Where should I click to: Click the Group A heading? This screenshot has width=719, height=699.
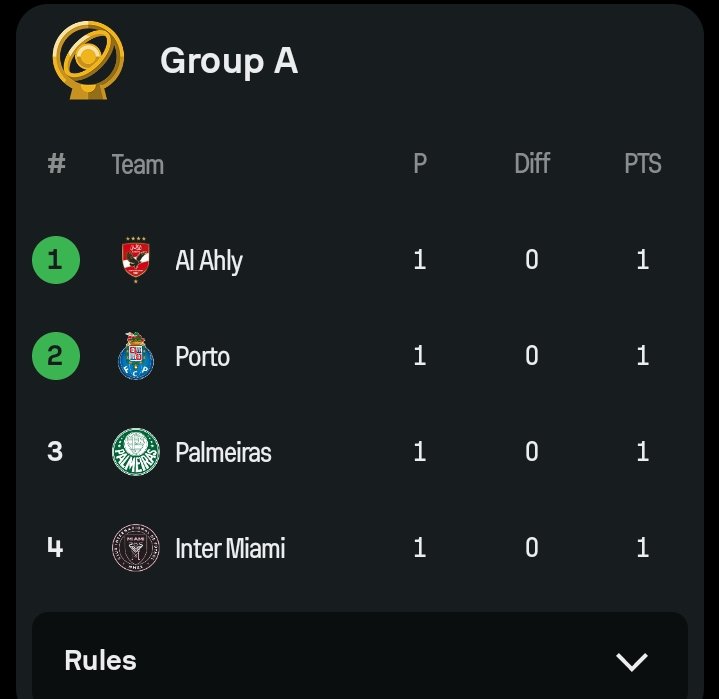pos(229,61)
